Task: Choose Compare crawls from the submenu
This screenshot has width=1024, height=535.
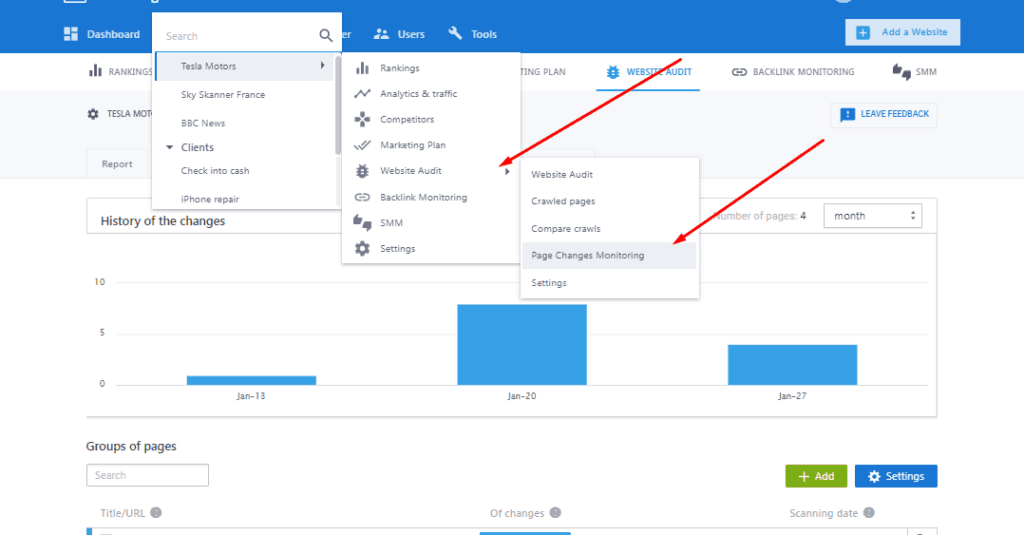Action: click(x=565, y=229)
